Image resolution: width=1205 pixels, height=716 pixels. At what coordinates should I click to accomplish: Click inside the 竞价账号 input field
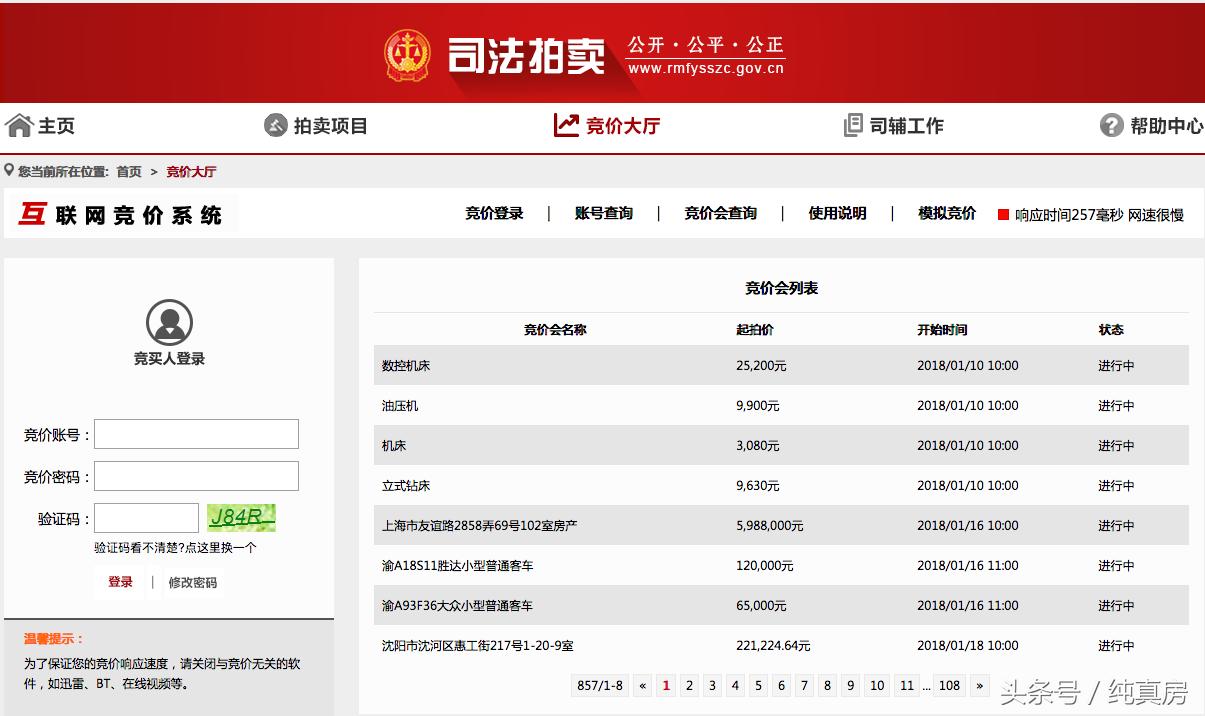(196, 433)
